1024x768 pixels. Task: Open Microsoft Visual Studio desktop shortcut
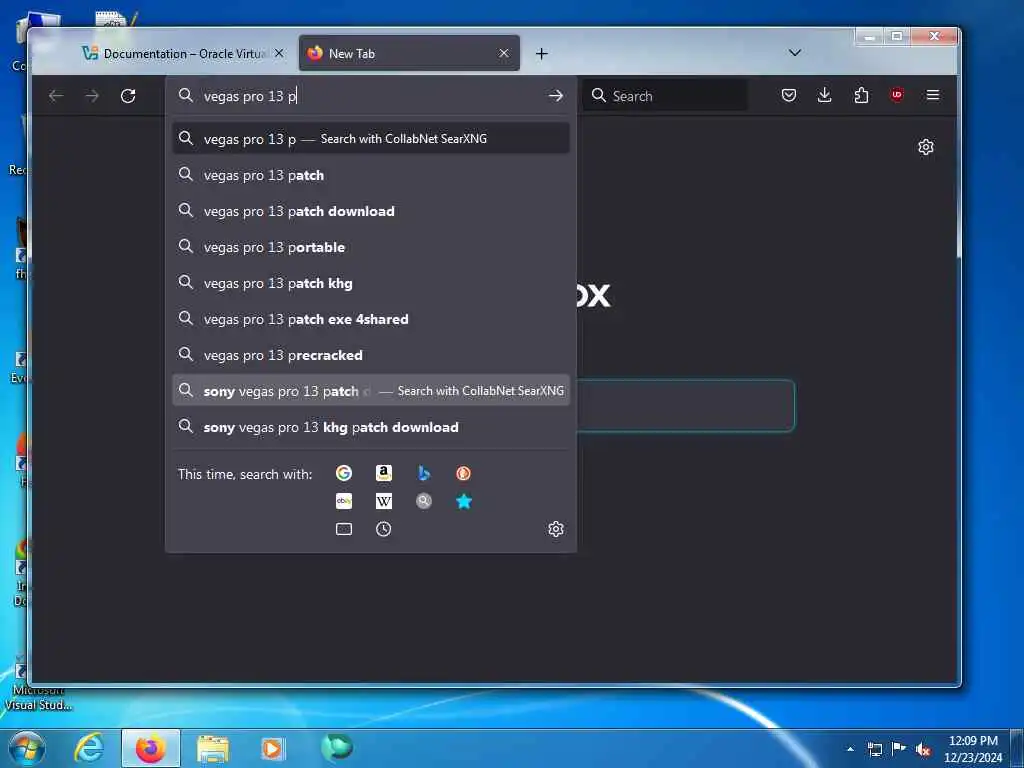(39, 684)
